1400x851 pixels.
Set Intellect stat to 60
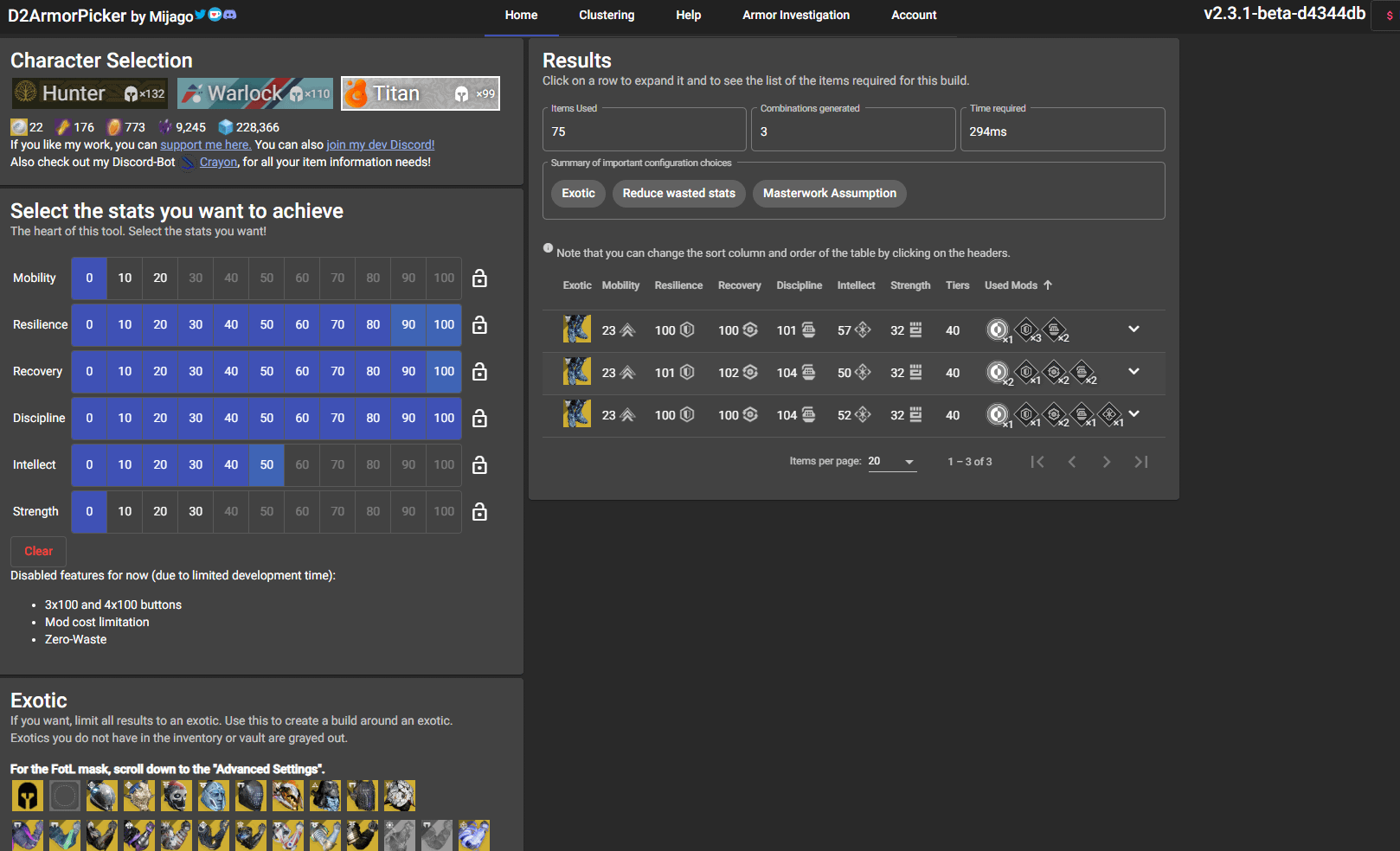[302, 465]
